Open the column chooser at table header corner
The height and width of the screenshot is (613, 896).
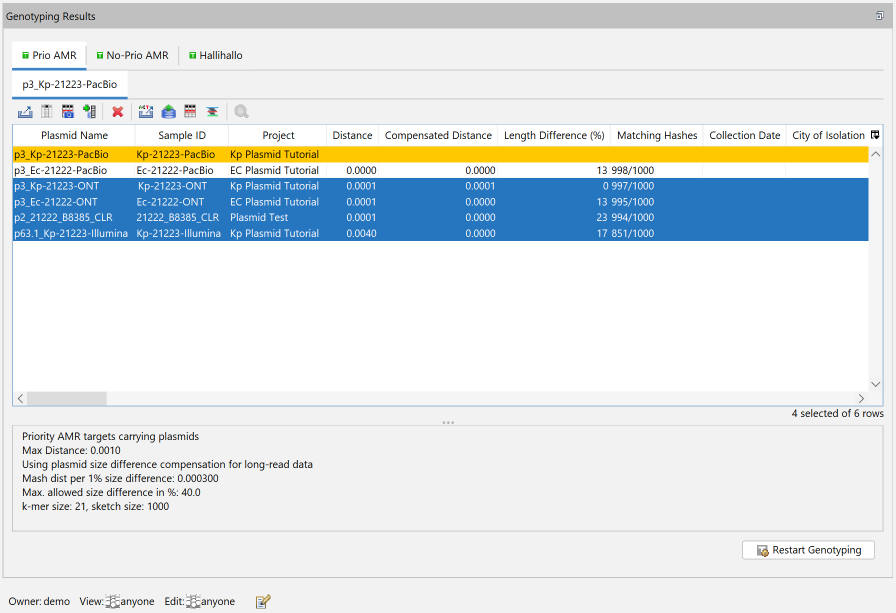point(875,135)
